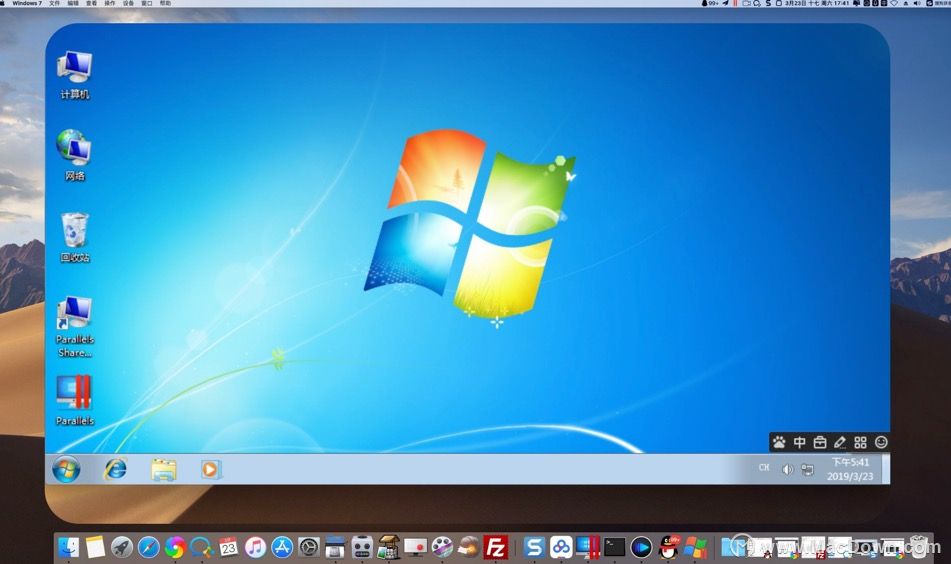Open the 设备 (Devices) menu

pos(128,3)
